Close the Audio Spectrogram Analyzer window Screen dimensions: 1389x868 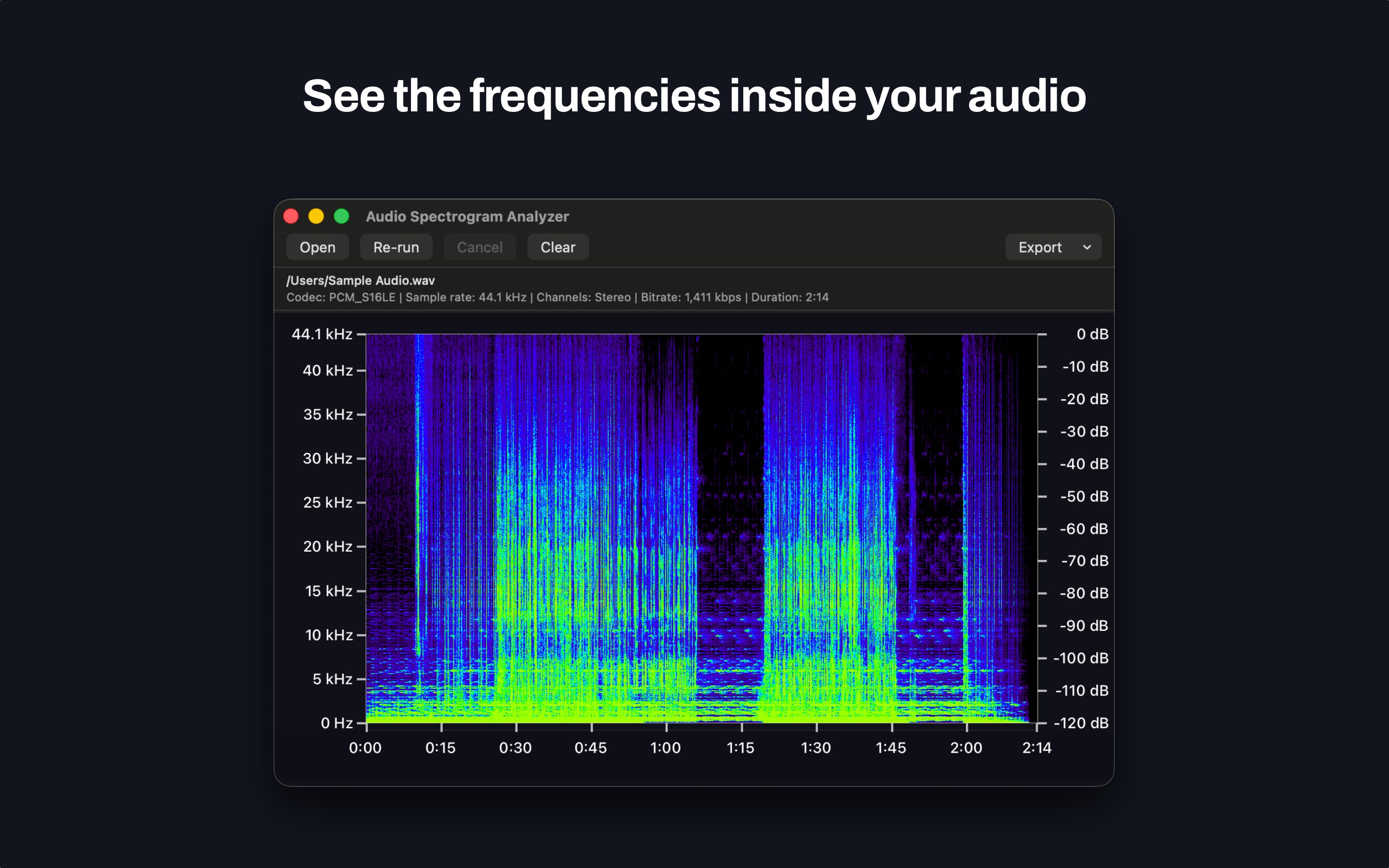(291, 217)
